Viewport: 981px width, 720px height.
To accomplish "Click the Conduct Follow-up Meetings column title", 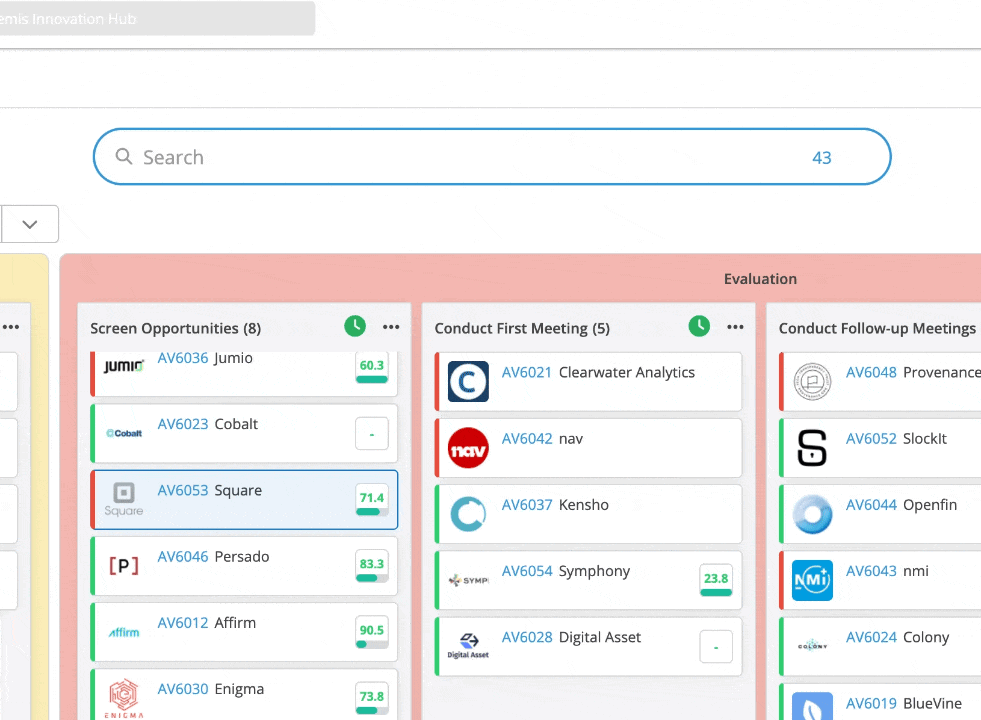I will 877,328.
